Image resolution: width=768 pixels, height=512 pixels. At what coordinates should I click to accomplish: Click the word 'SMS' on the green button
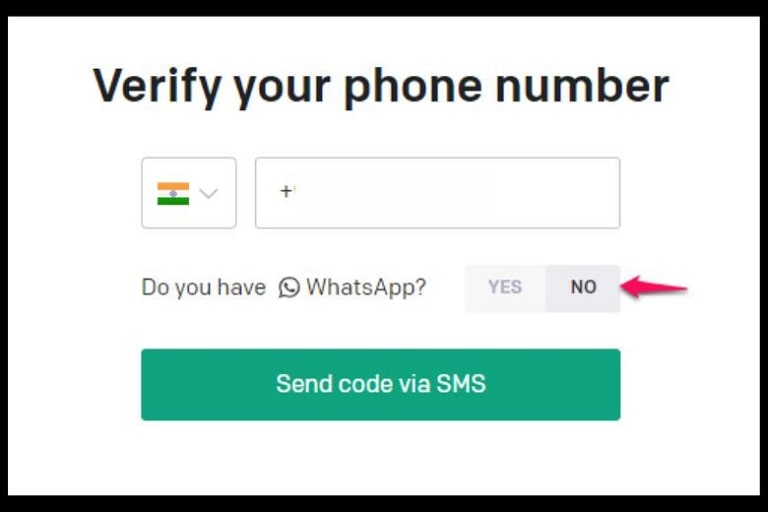(x=461, y=384)
